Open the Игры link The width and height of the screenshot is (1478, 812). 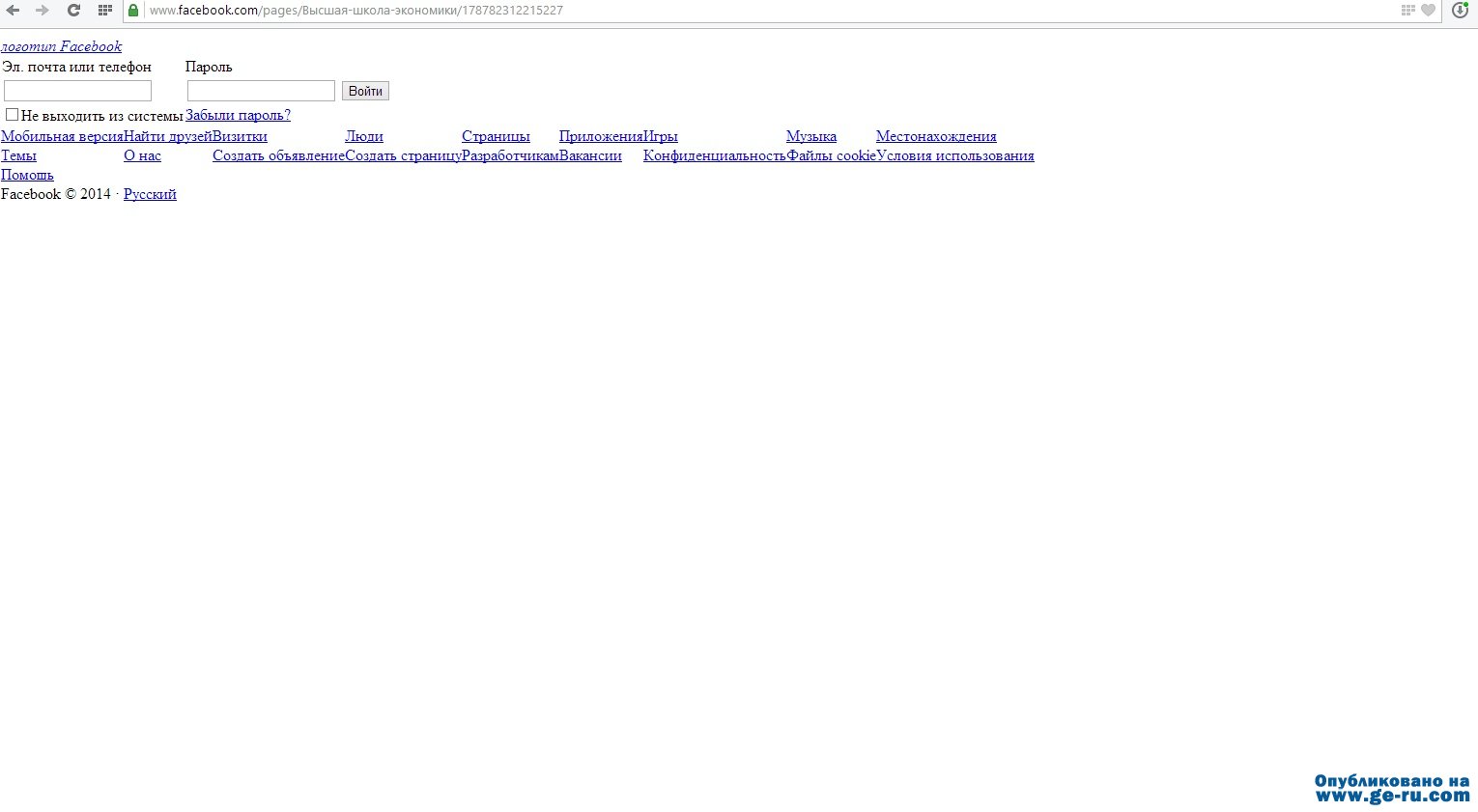[x=661, y=136]
